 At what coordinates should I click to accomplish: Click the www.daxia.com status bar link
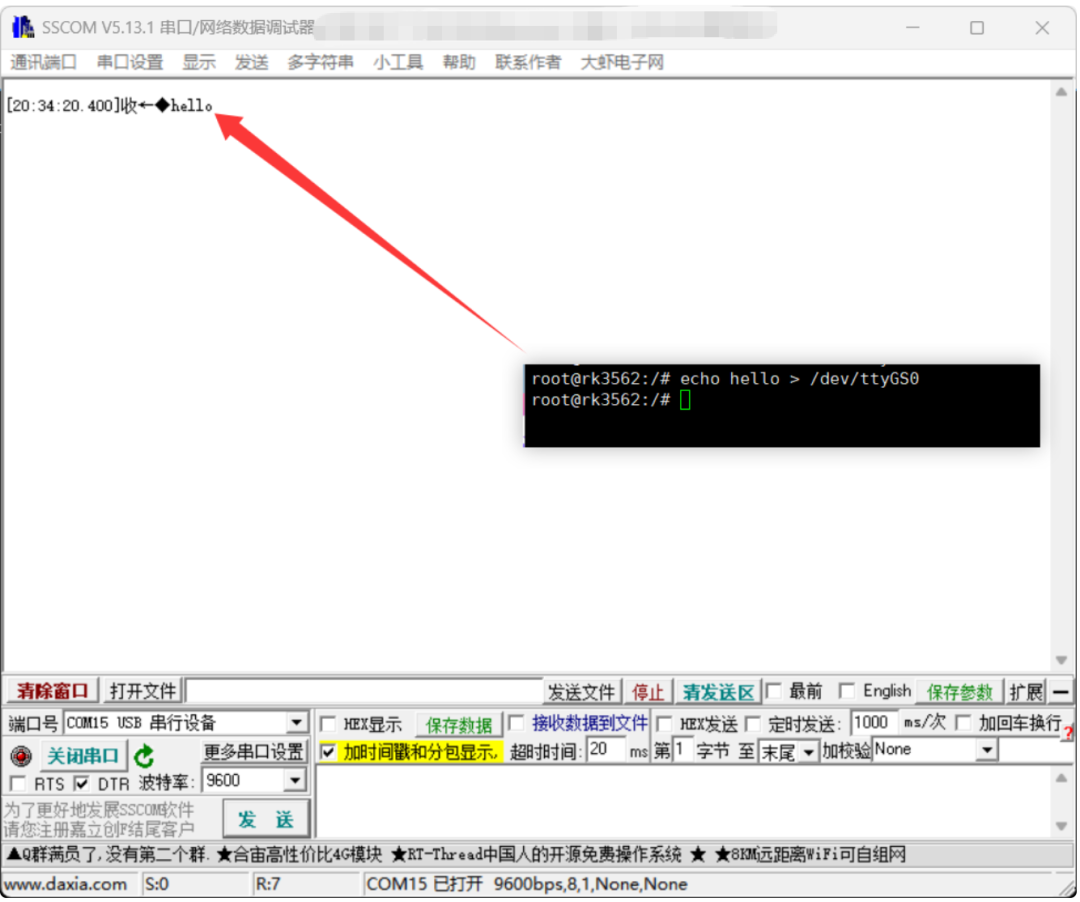pos(65,885)
